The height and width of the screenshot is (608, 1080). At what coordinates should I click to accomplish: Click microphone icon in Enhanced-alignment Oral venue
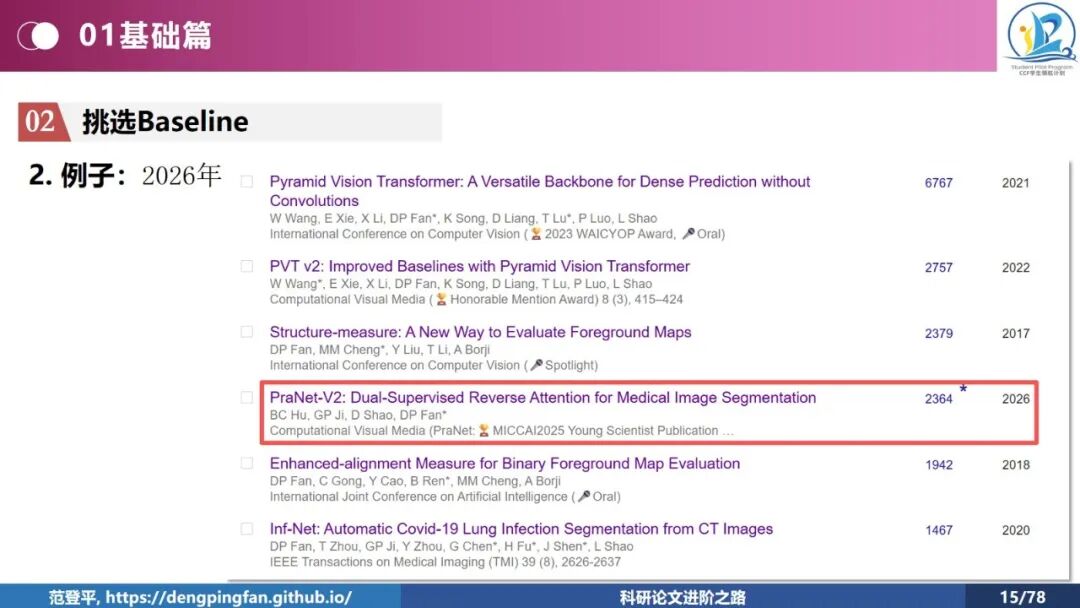click(x=583, y=496)
